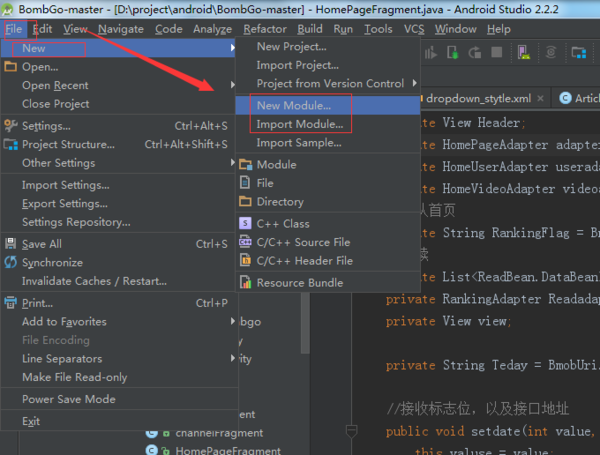Screen dimensions: 600x455
Task: Choose Print... with the printer icon
Action: (119, 303)
